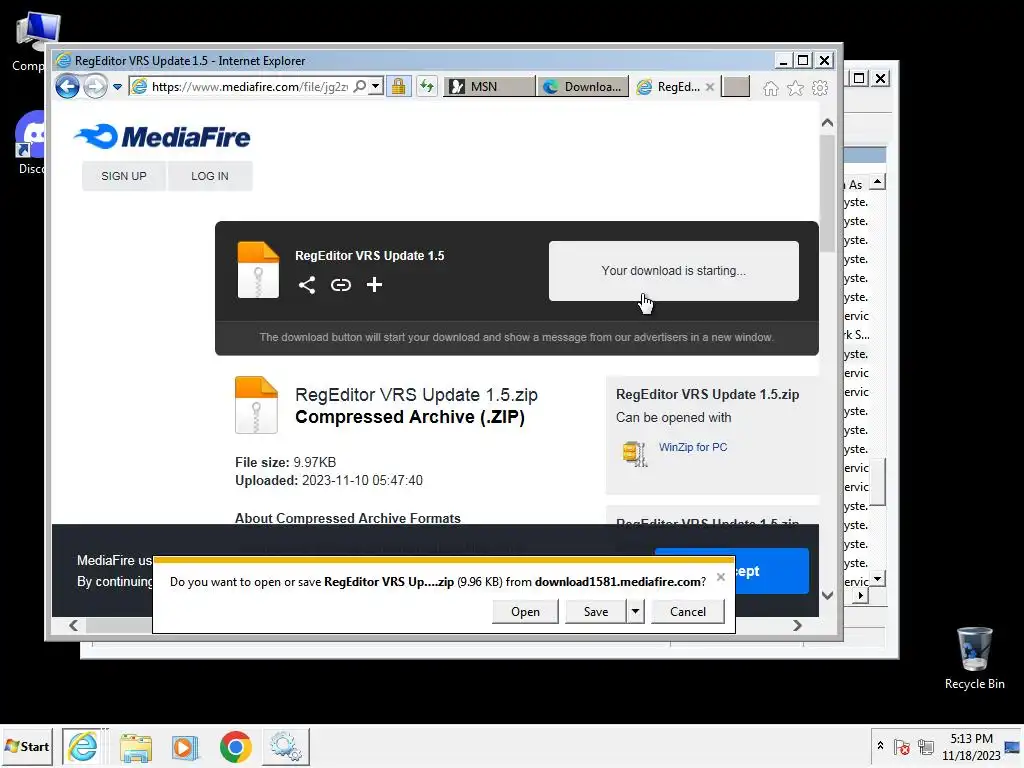The height and width of the screenshot is (768, 1024).
Task: Click the horizontal scroll left arrow
Action: pos(74,626)
